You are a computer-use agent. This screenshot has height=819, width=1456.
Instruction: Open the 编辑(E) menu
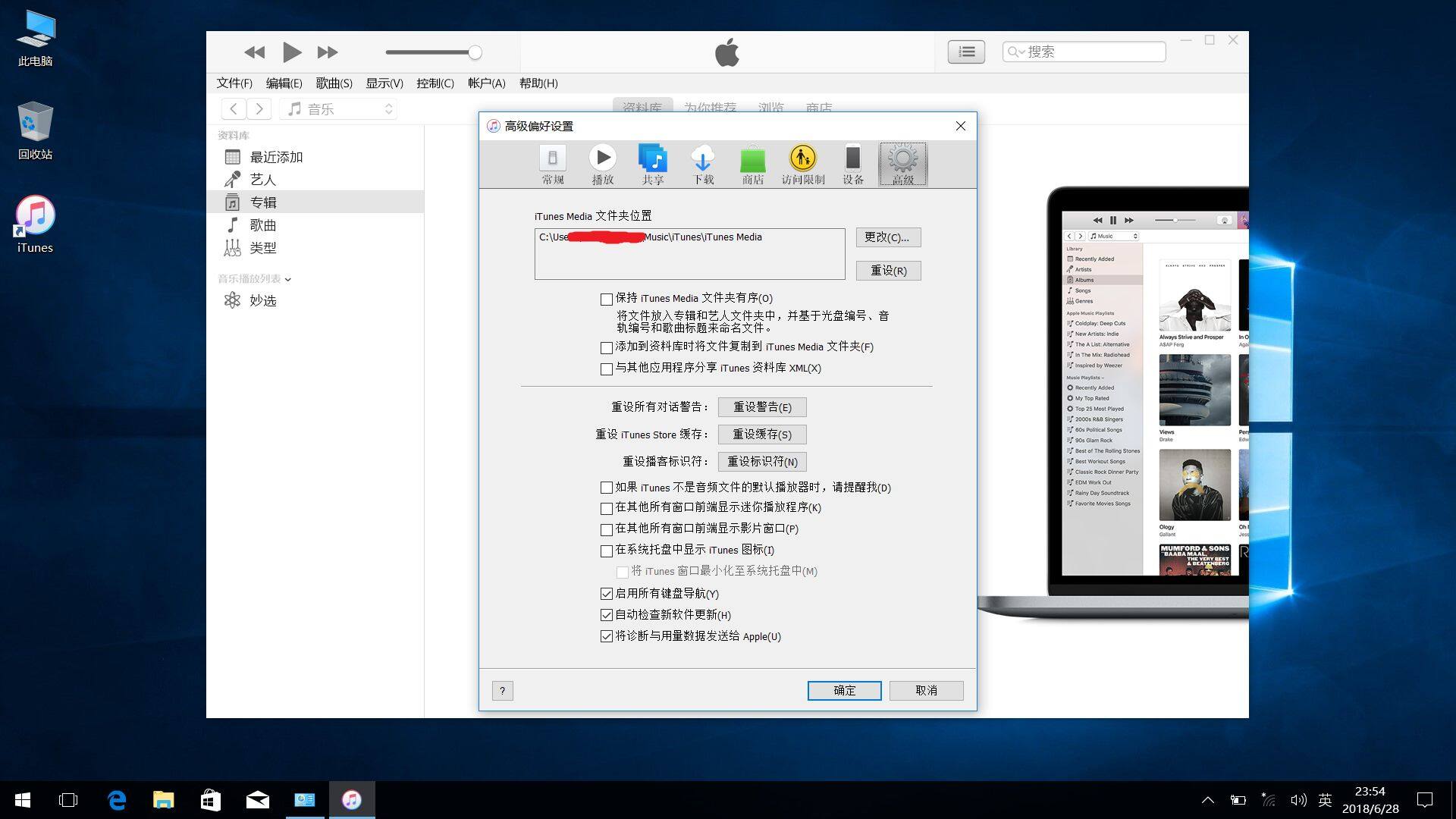284,83
